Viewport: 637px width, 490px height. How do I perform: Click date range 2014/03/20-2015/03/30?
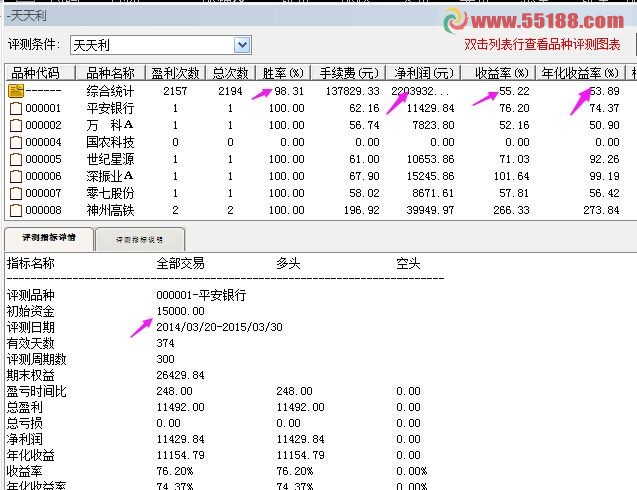[219, 327]
